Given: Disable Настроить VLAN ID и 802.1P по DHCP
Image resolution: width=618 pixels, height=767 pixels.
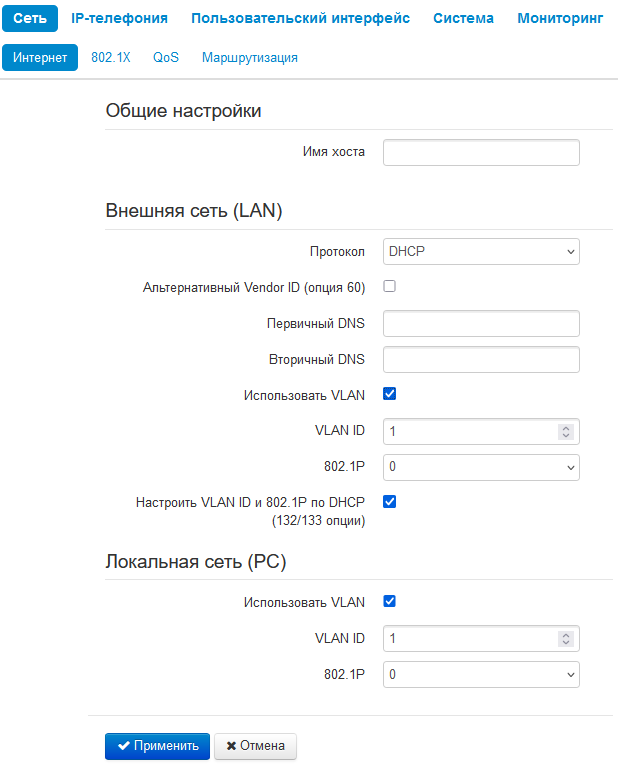Looking at the screenshot, I should click(x=390, y=502).
